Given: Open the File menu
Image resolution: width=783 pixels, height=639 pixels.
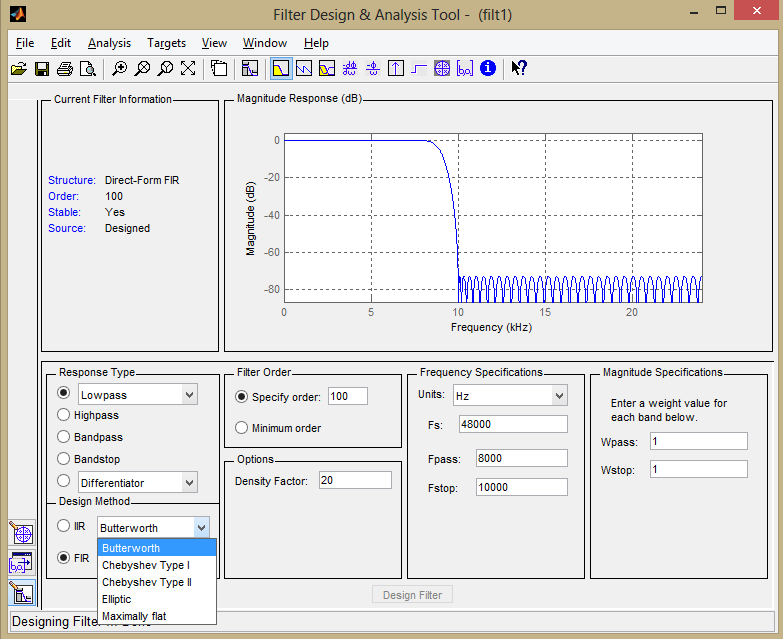Looking at the screenshot, I should [25, 43].
